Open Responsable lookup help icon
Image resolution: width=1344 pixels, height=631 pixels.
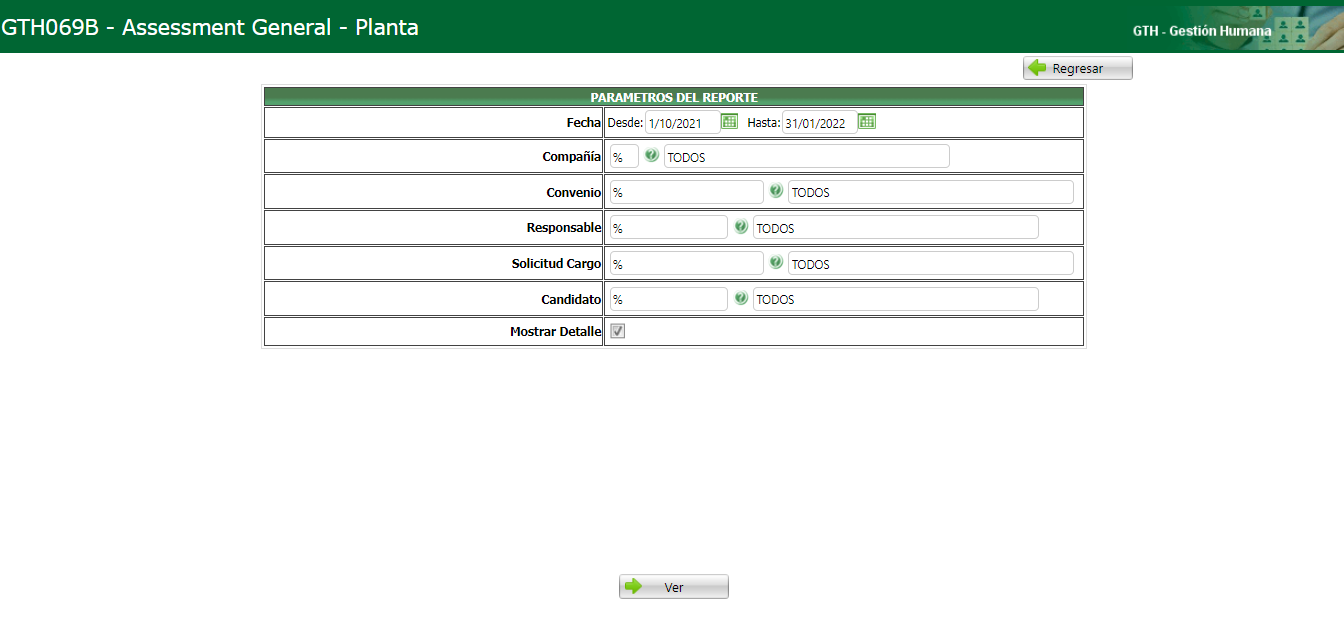pyautogui.click(x=741, y=227)
